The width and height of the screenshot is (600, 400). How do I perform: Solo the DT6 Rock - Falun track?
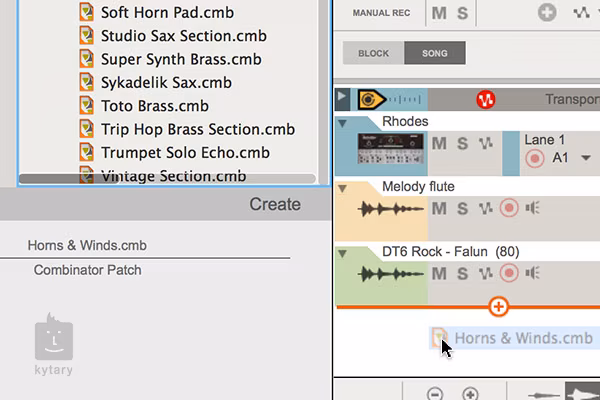[462, 274]
